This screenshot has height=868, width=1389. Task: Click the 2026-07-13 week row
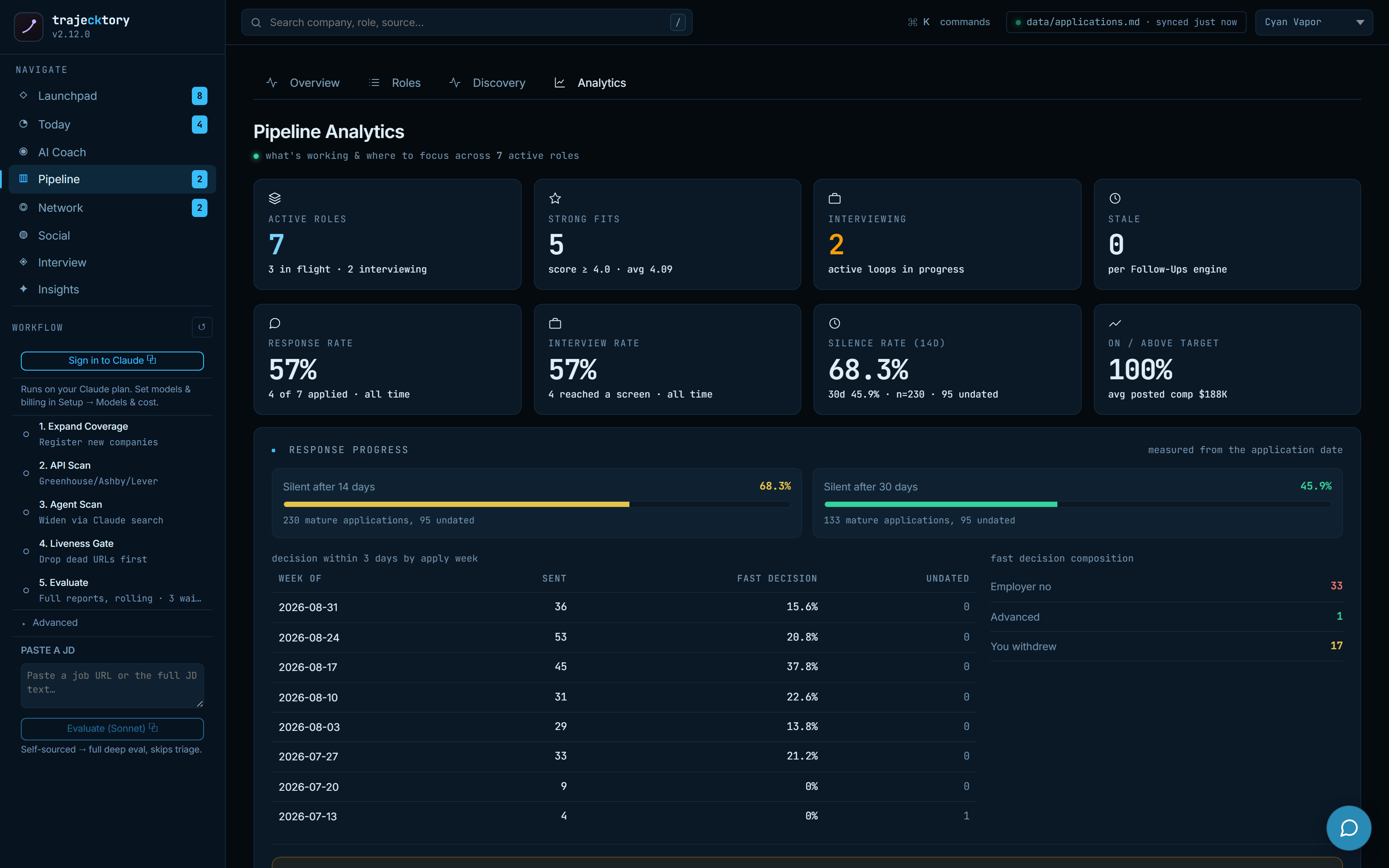(624, 816)
